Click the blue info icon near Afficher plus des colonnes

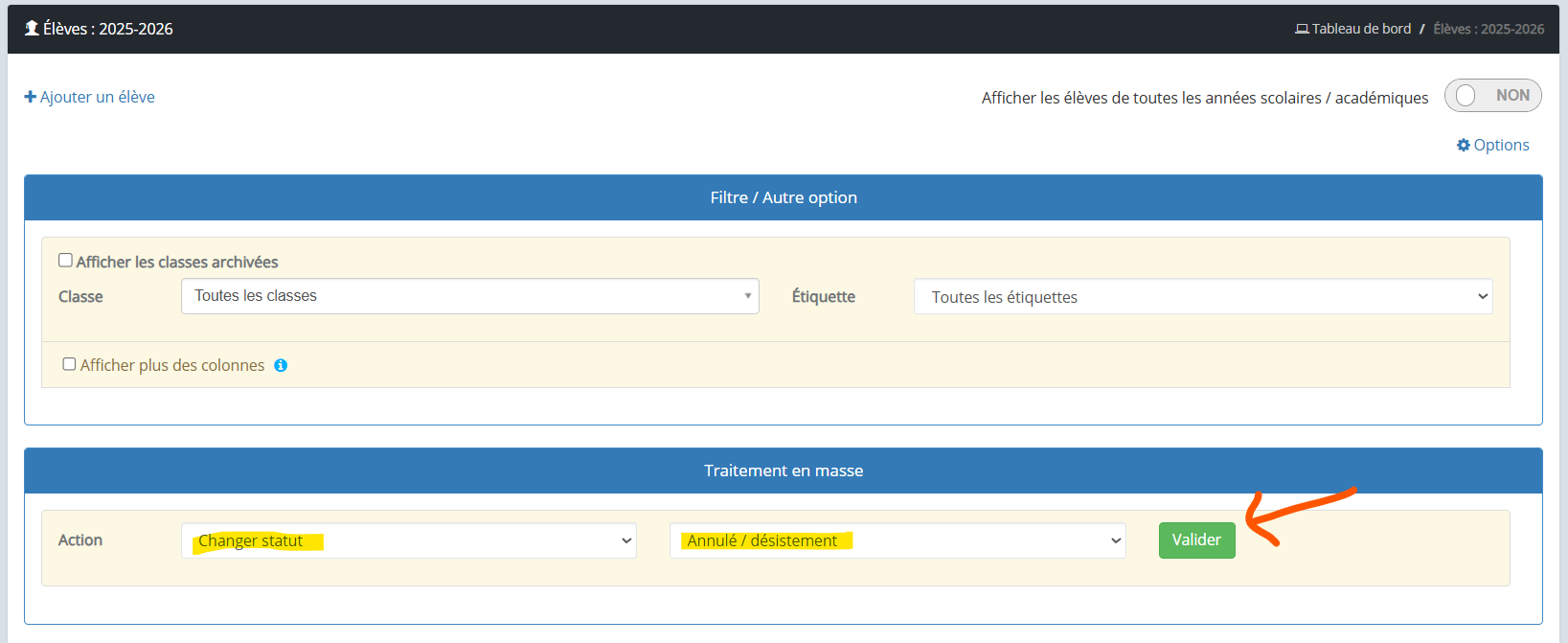[281, 365]
